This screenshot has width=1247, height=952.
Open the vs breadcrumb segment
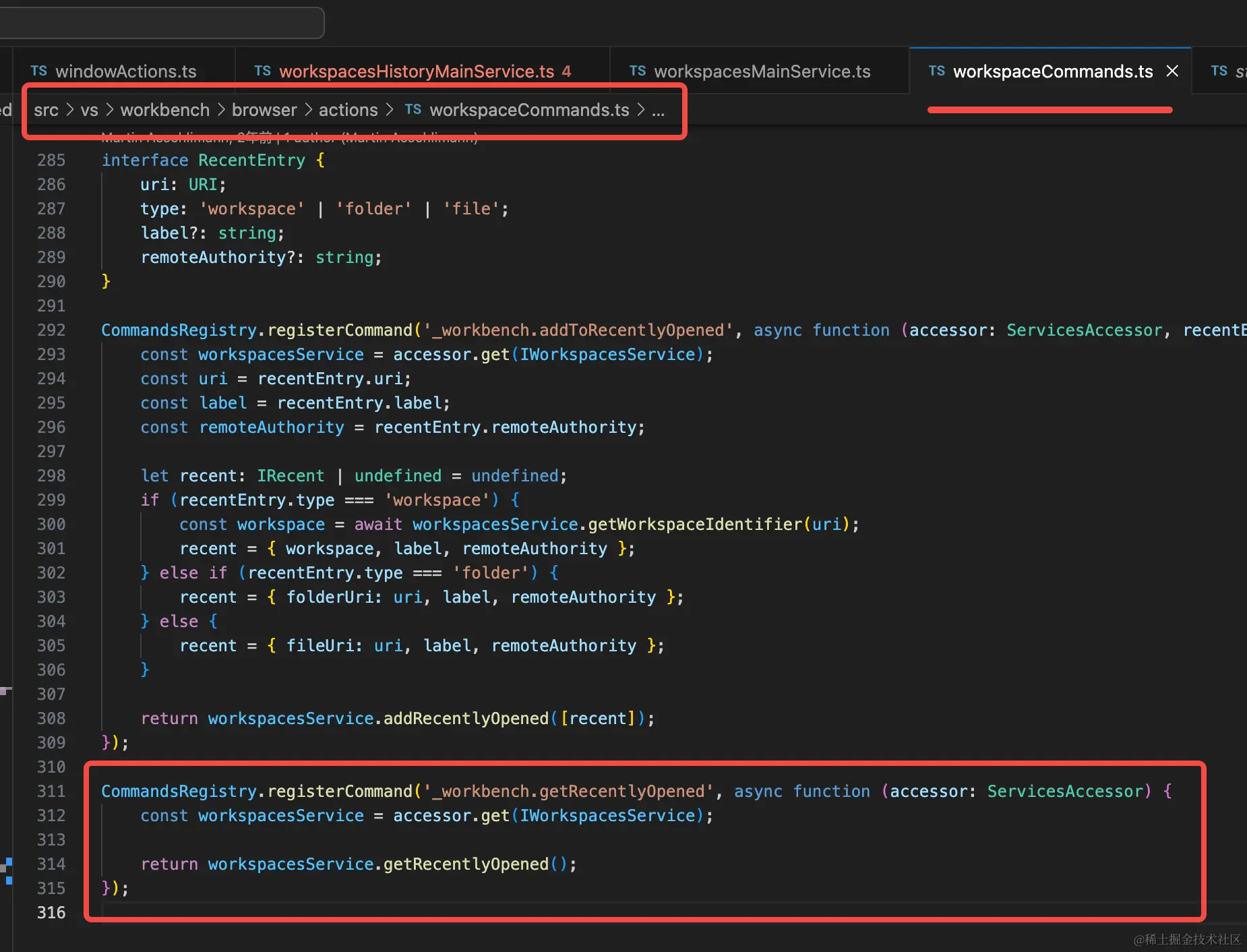tap(89, 110)
